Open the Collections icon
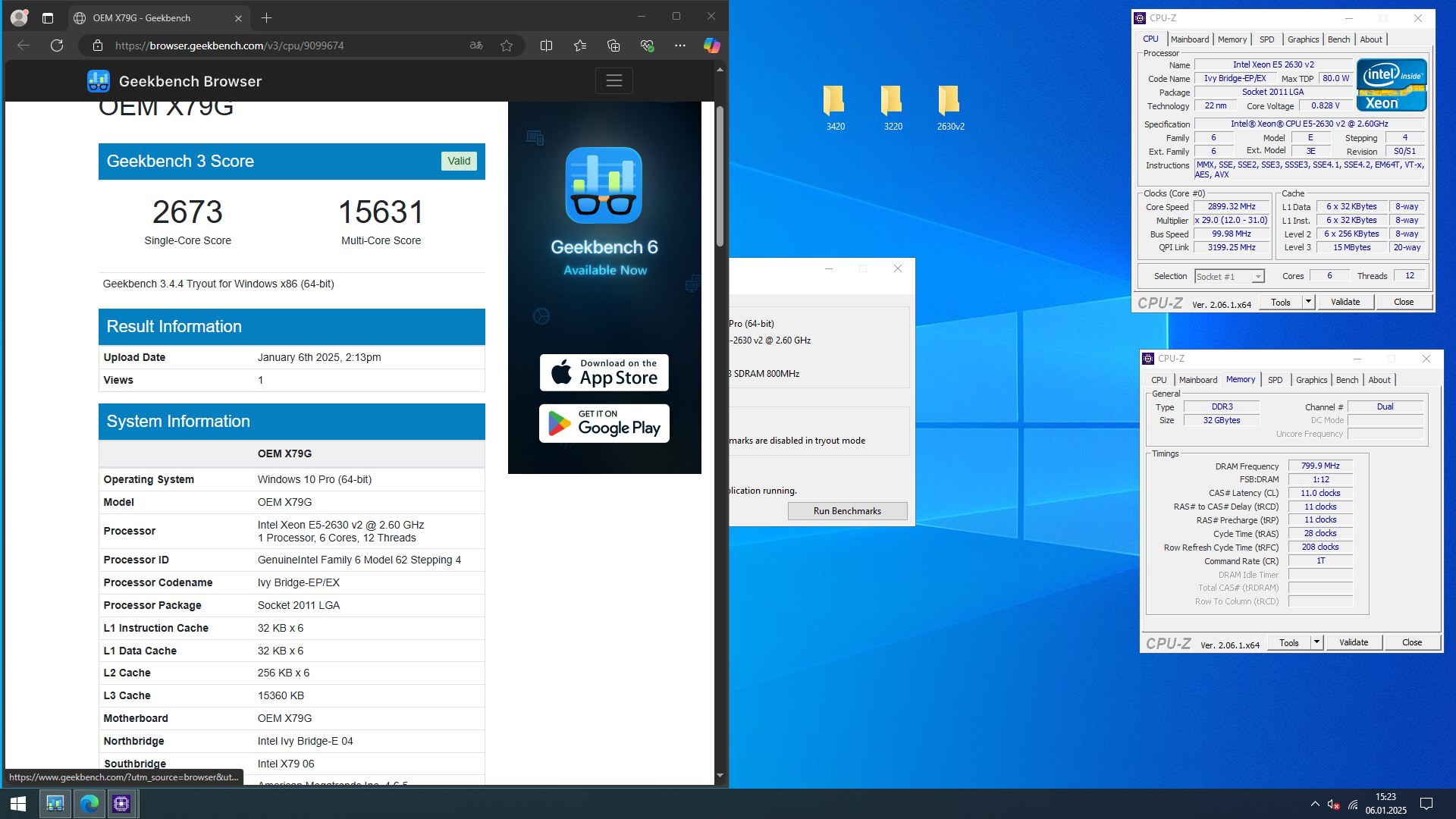 tap(613, 45)
